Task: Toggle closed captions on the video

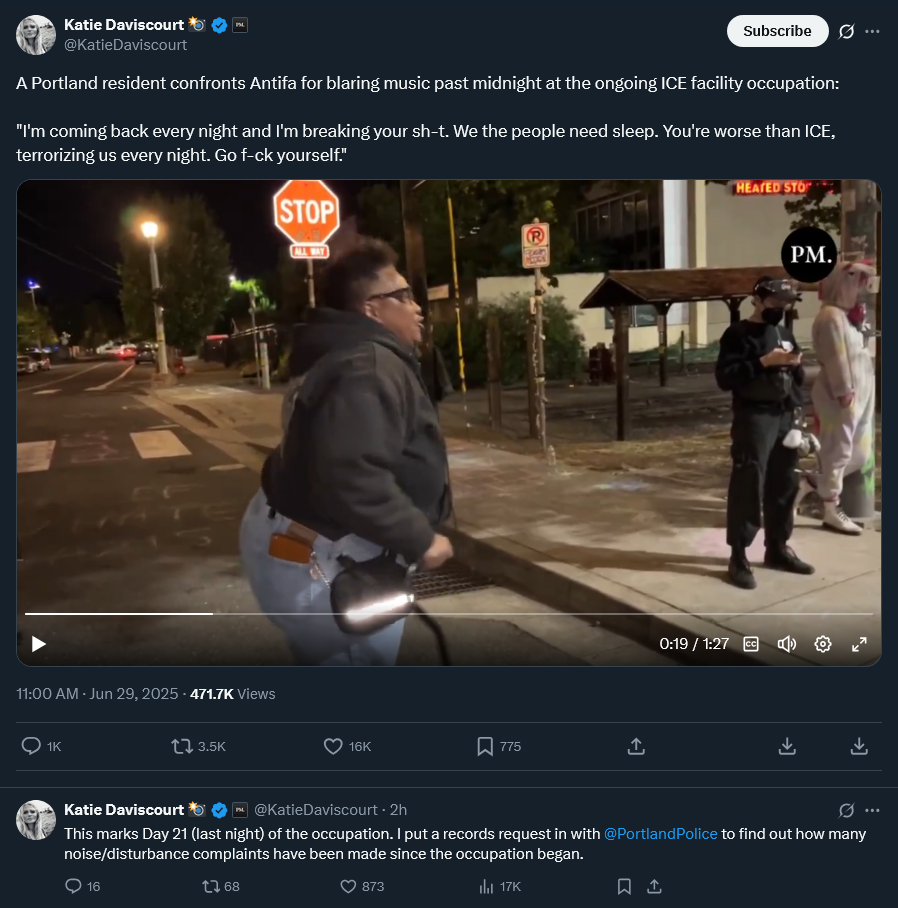Action: pyautogui.click(x=750, y=644)
